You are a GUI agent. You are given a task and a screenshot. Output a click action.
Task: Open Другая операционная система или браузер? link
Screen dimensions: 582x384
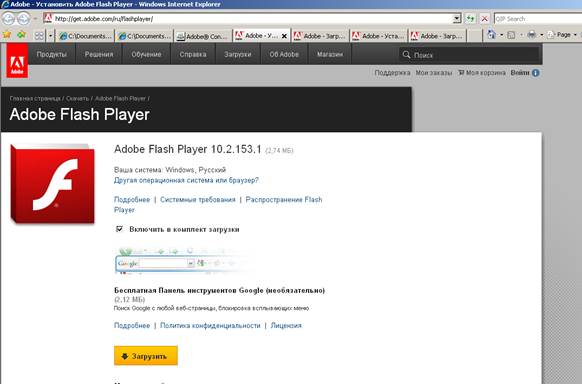coord(186,180)
